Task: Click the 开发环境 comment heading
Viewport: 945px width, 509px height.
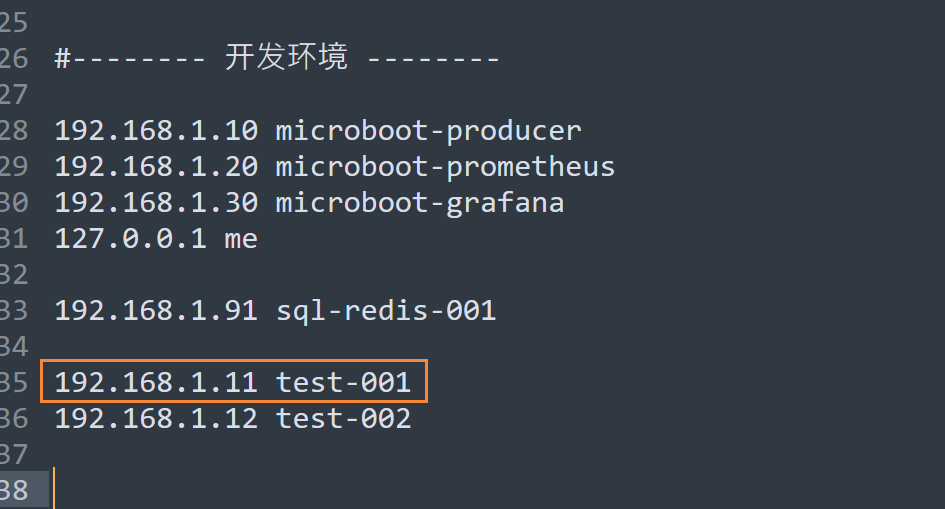Action: click(x=286, y=57)
